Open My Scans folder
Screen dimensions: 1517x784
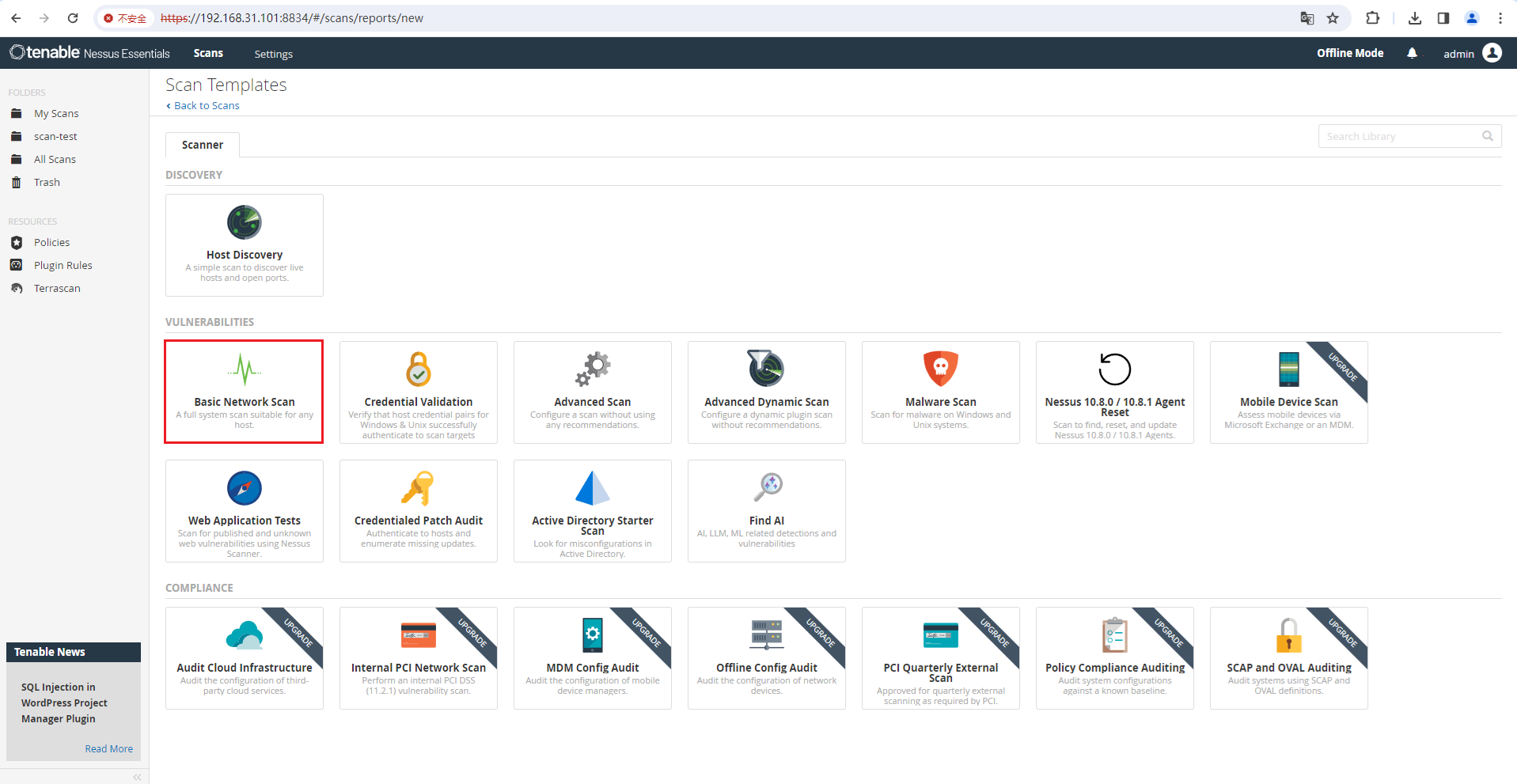[56, 113]
